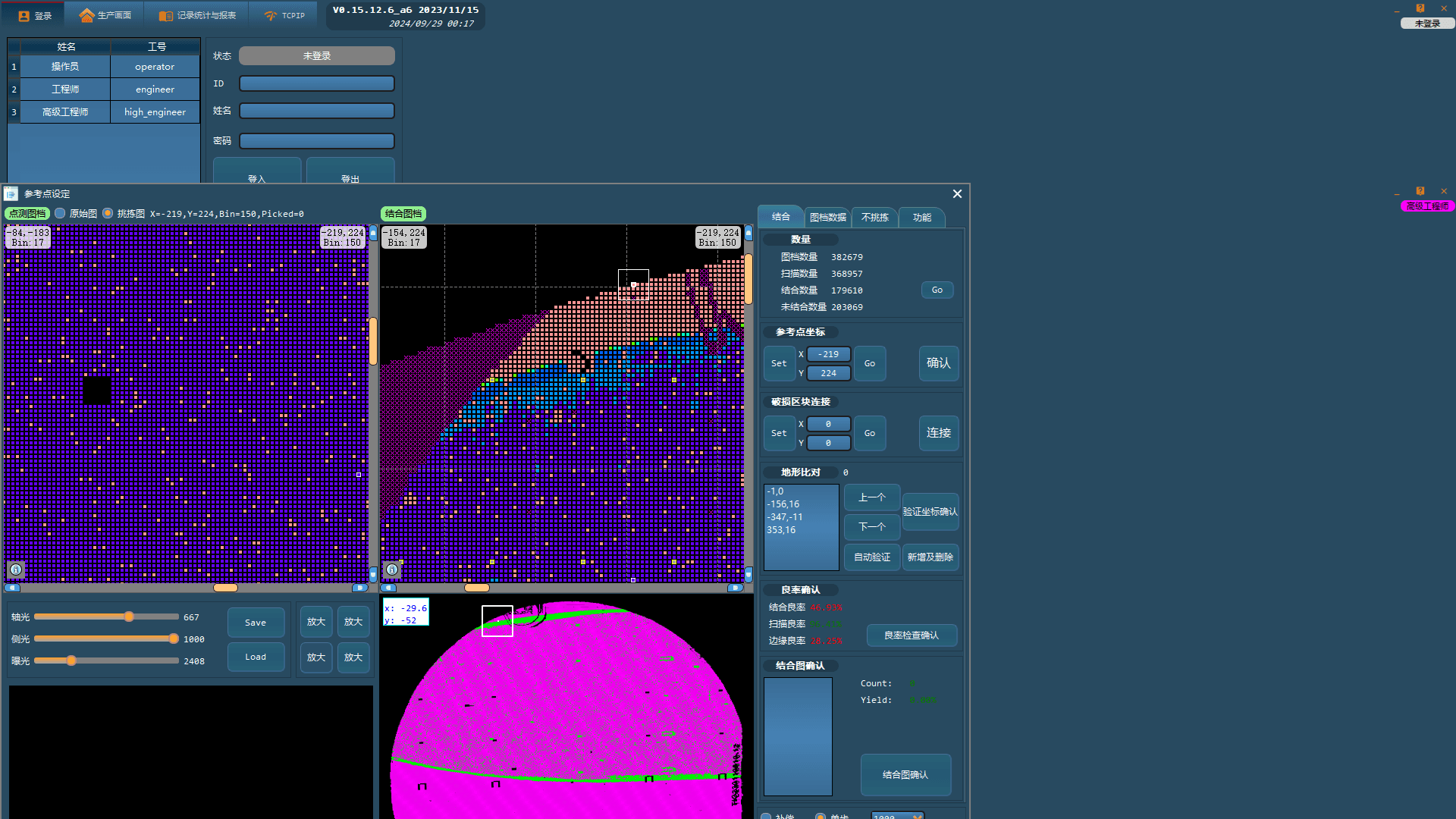The width and height of the screenshot is (1456, 819).
Task: Focus the 姓名 input field
Action: (317, 111)
